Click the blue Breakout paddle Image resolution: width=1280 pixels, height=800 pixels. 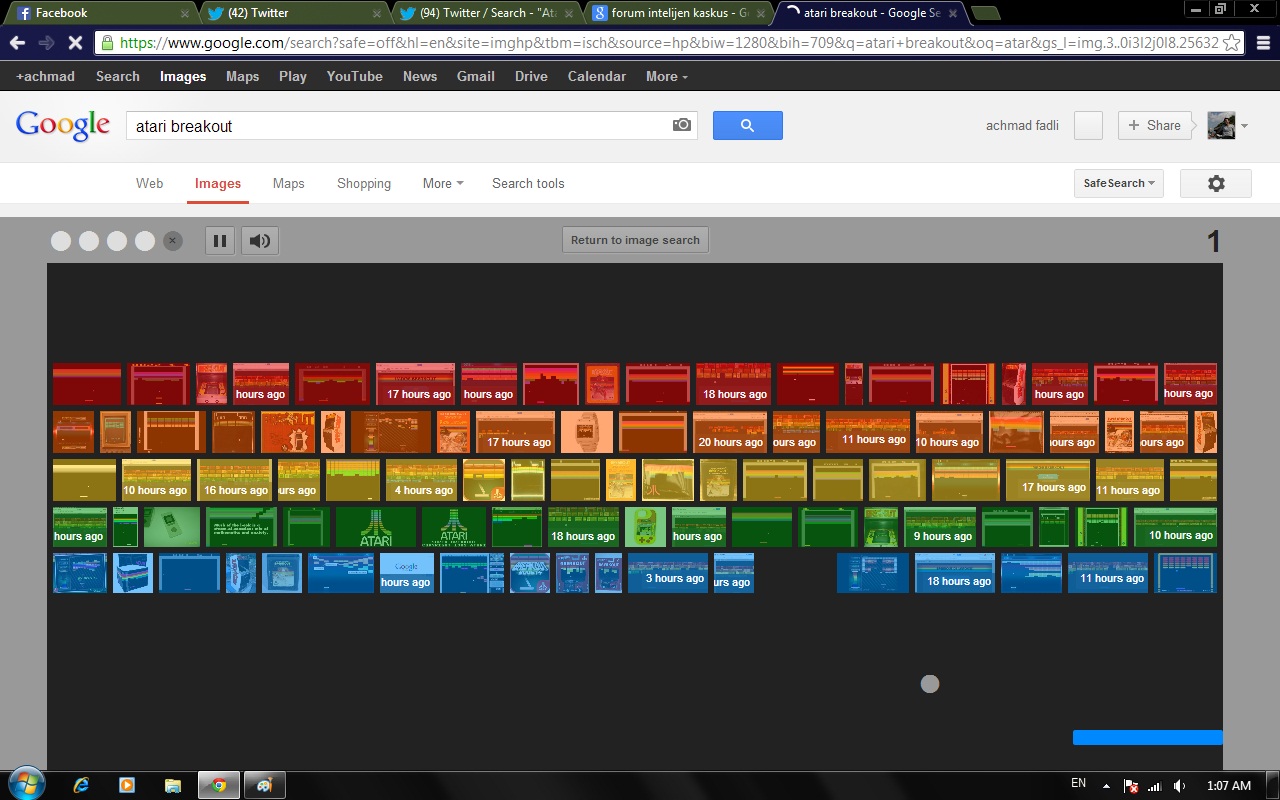(x=1147, y=737)
